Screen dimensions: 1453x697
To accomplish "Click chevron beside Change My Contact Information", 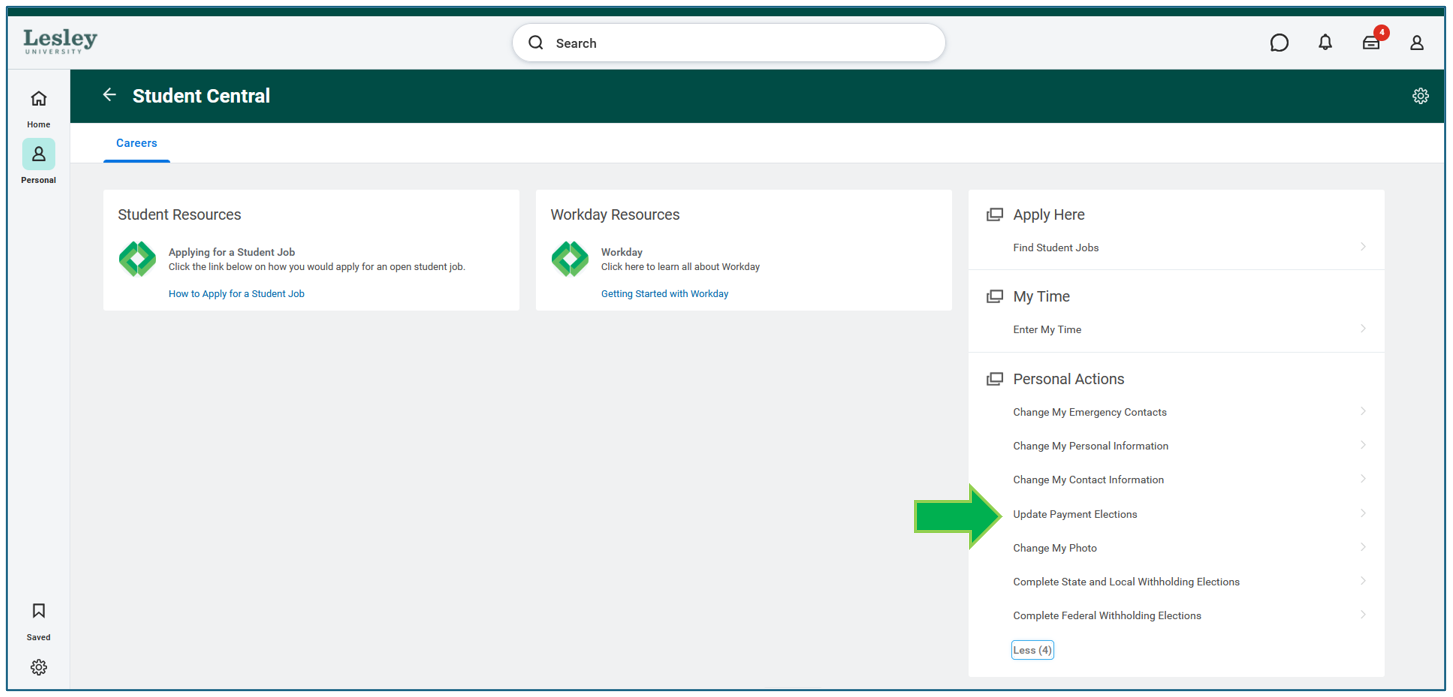I will [x=1363, y=479].
